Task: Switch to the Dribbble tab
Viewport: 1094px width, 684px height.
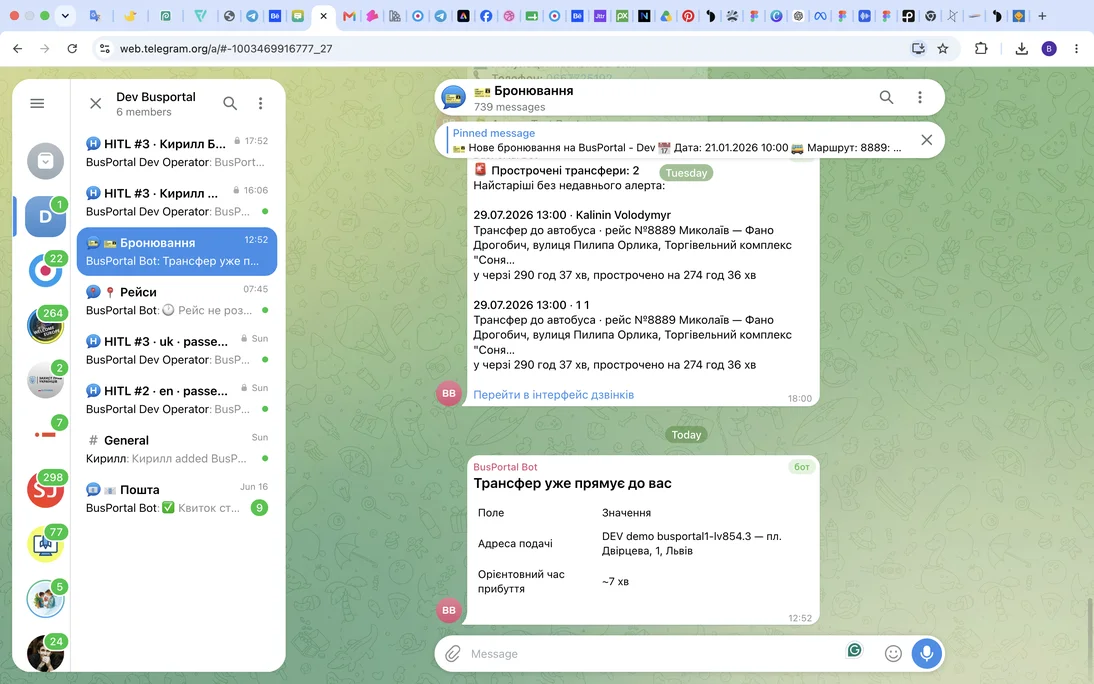Action: [x=509, y=15]
